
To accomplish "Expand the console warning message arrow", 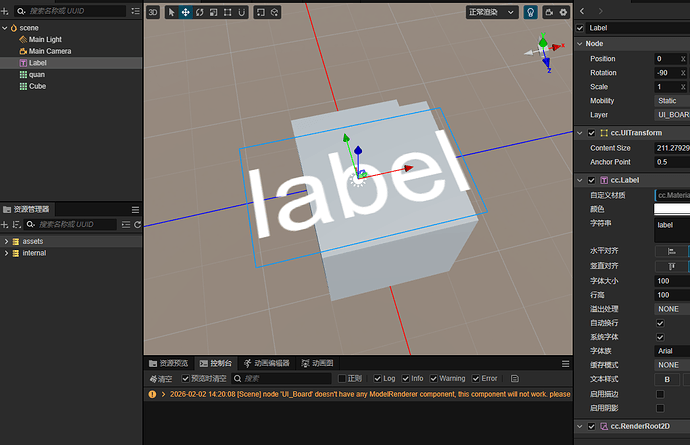I will pos(163,394).
